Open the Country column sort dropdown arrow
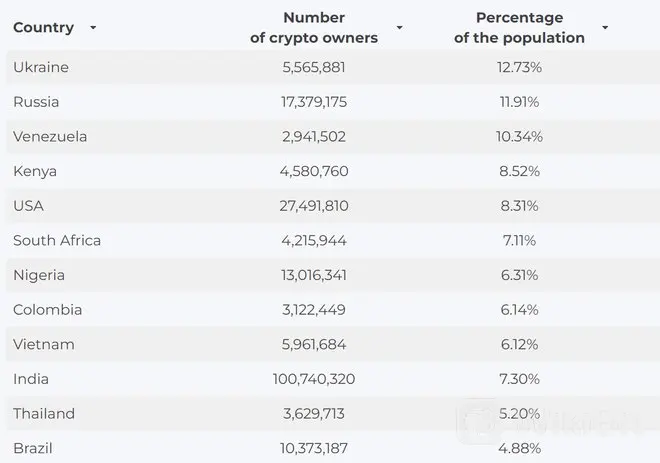Image resolution: width=660 pixels, height=463 pixels. click(x=93, y=28)
